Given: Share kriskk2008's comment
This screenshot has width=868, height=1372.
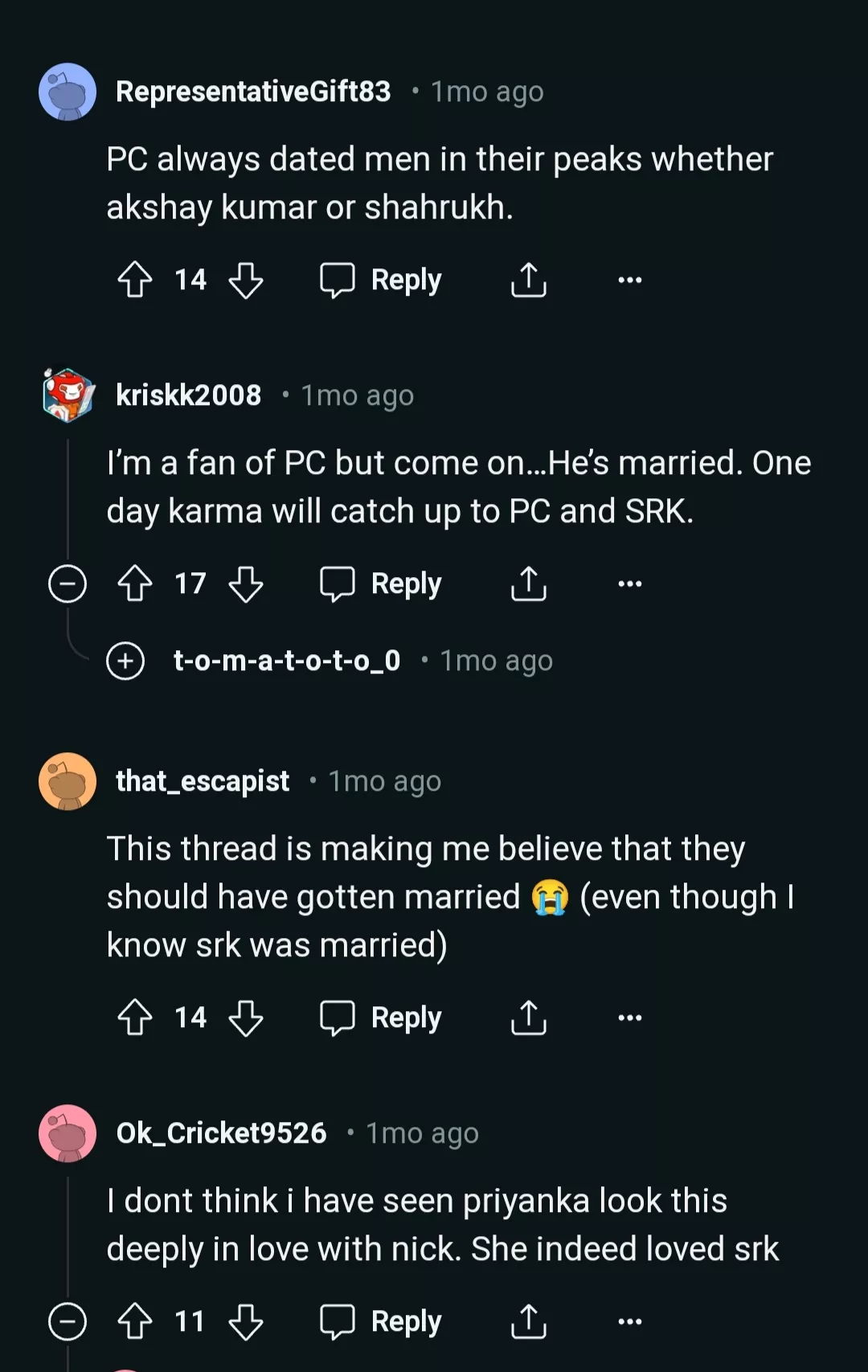Looking at the screenshot, I should pos(528,584).
